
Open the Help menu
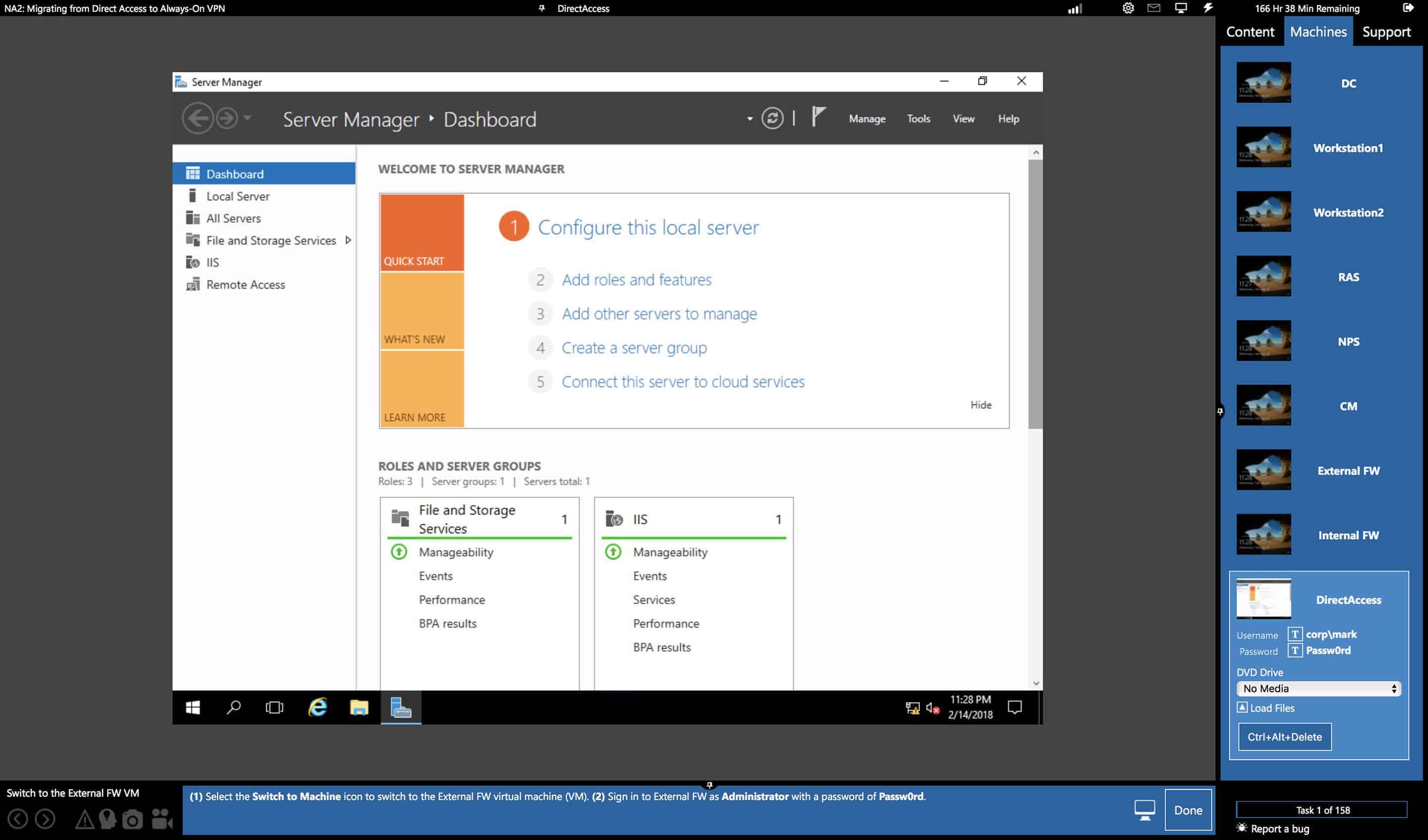tap(1008, 118)
